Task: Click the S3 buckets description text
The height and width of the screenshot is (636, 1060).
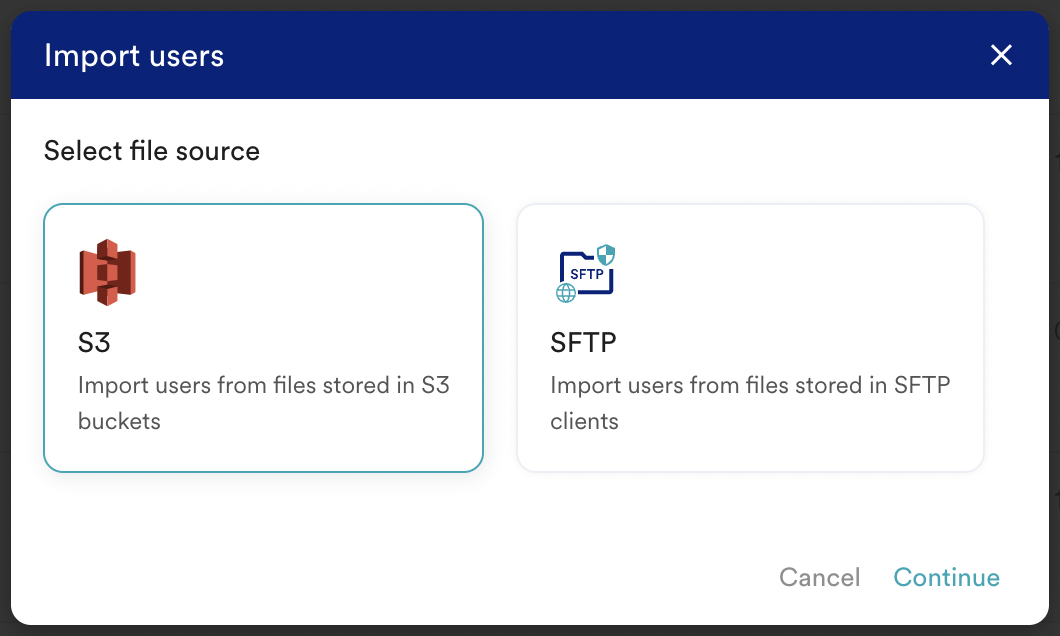Action: pyautogui.click(x=263, y=403)
